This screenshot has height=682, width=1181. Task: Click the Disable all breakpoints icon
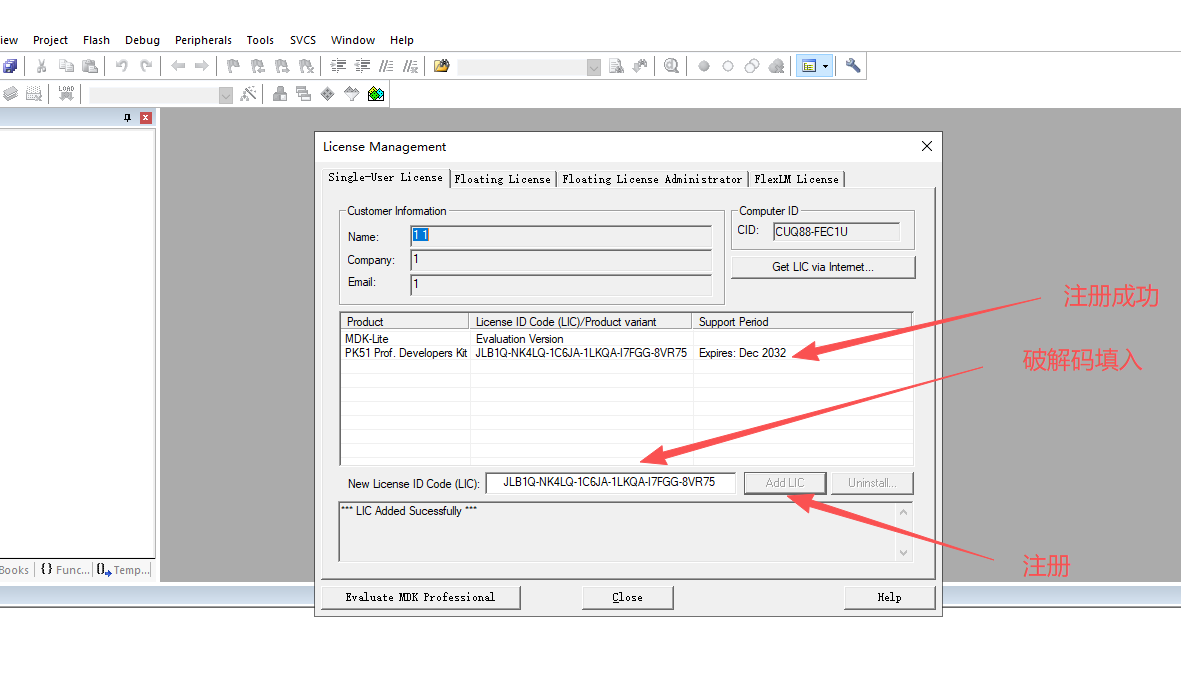click(752, 66)
